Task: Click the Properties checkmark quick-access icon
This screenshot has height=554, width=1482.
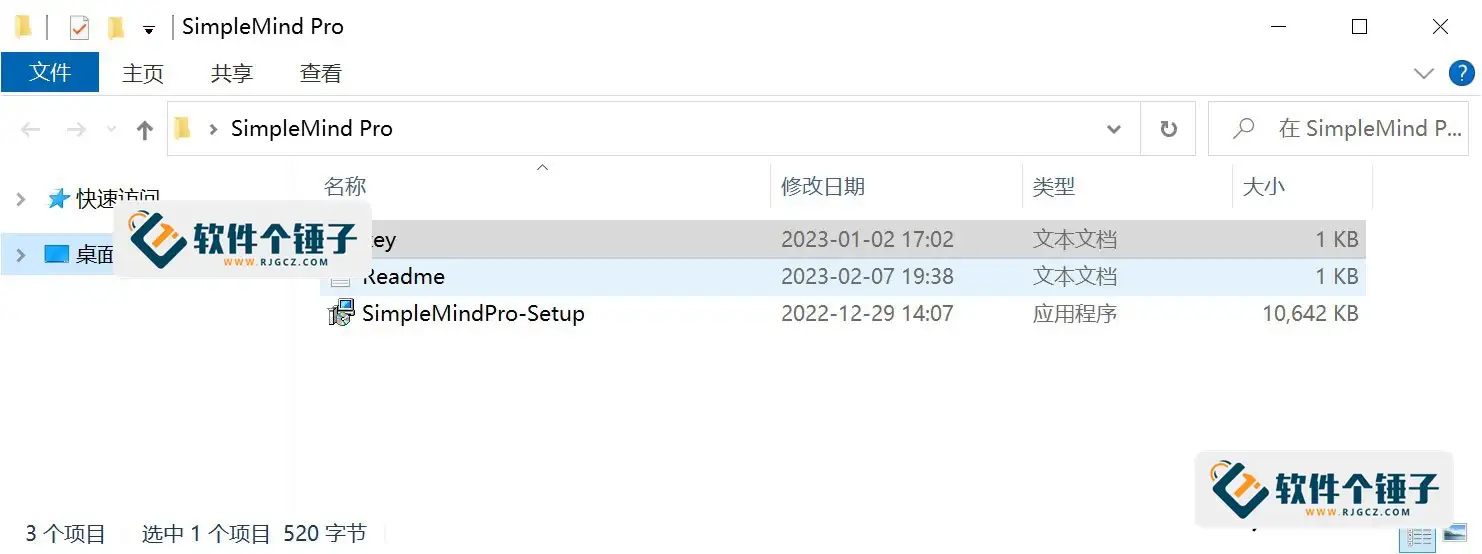Action: pyautogui.click(x=79, y=28)
